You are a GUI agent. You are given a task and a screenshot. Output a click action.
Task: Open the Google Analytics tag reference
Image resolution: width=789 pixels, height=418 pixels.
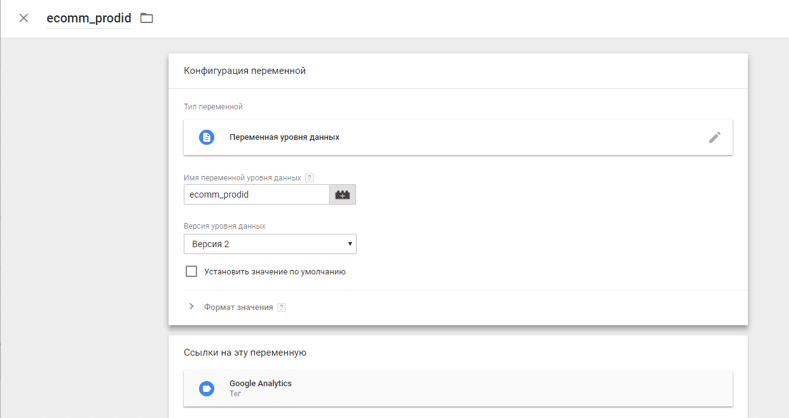coord(458,388)
